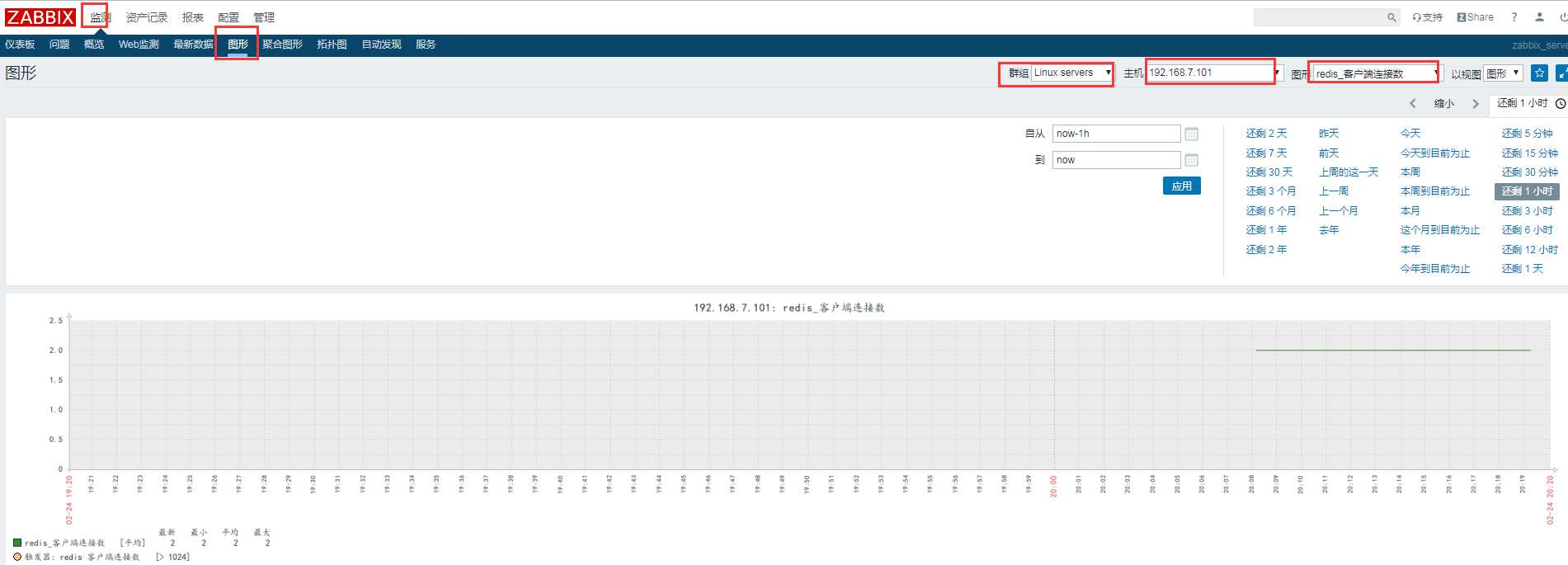Select the 还剩 3 小时 time range

coord(1528,211)
